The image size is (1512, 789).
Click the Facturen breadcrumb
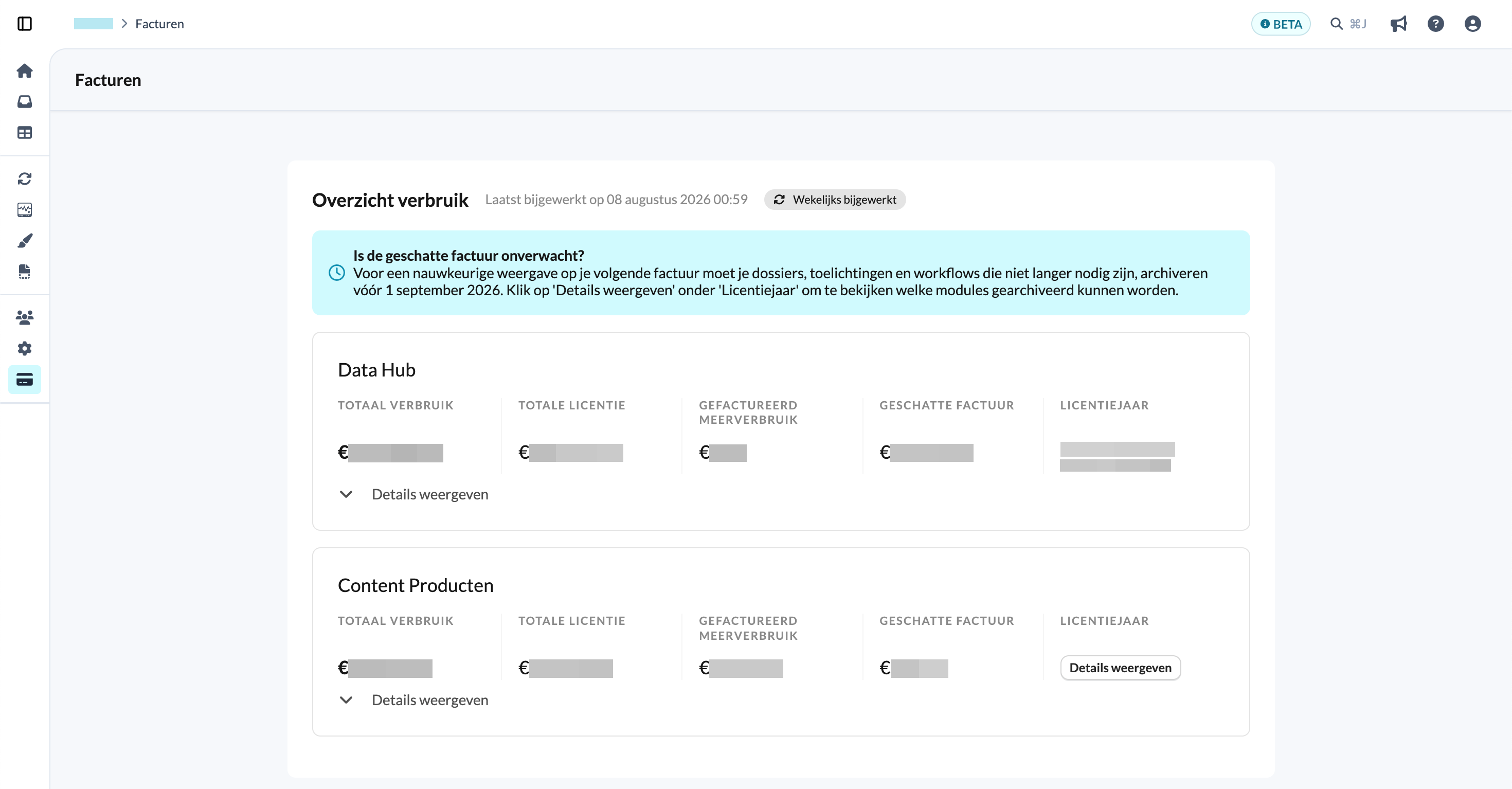point(159,24)
